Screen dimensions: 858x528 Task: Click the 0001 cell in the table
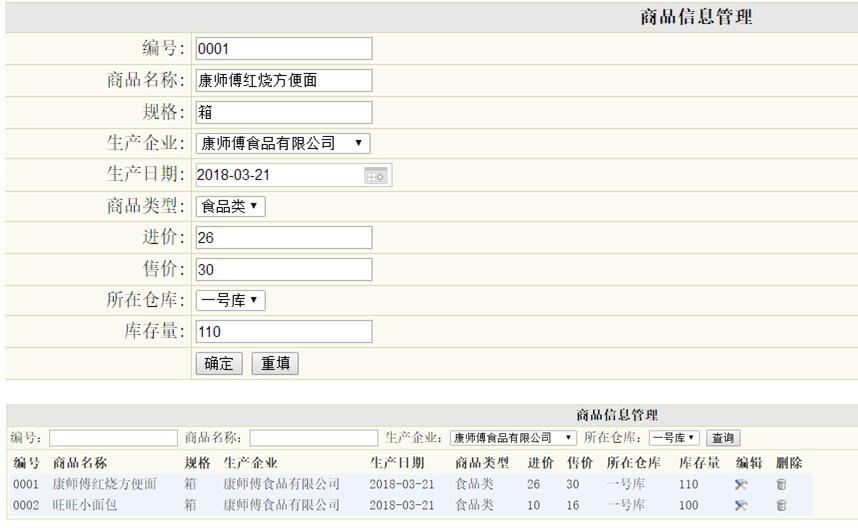pos(26,484)
